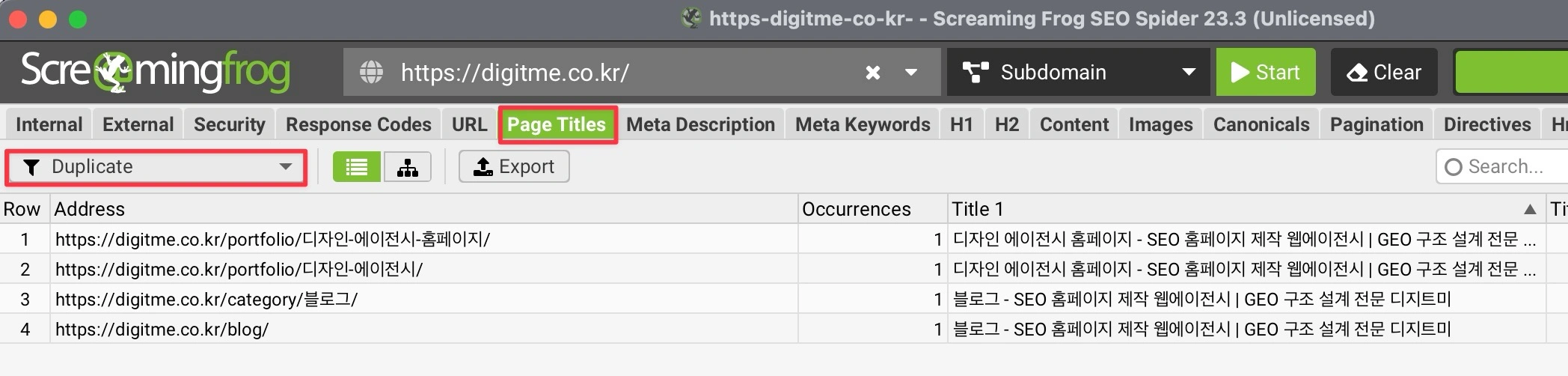The height and width of the screenshot is (376, 1568).
Task: Select the URL tab
Action: 469,124
